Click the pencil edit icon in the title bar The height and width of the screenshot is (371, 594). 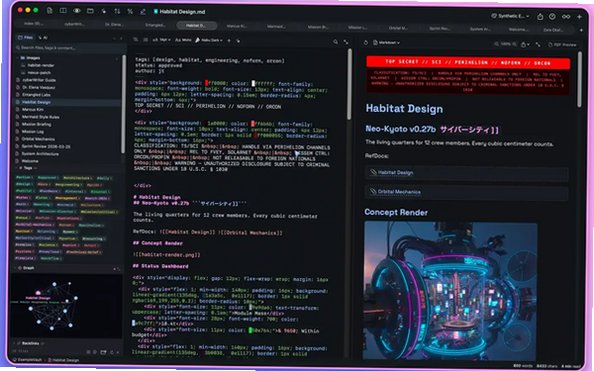tap(143, 11)
